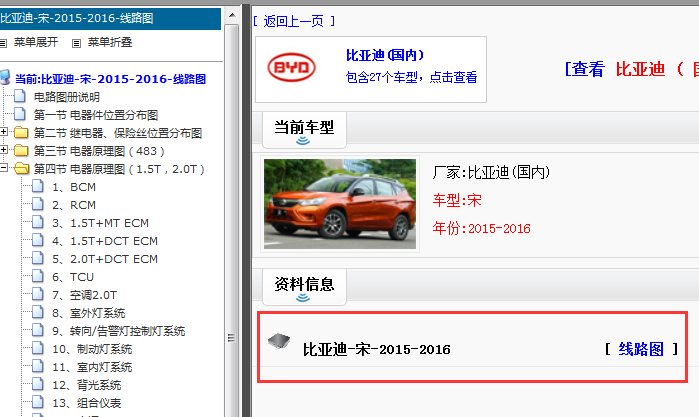Select 5、2.0T+DCT ECM entry
The width and height of the screenshot is (699, 417).
pyautogui.click(x=105, y=259)
